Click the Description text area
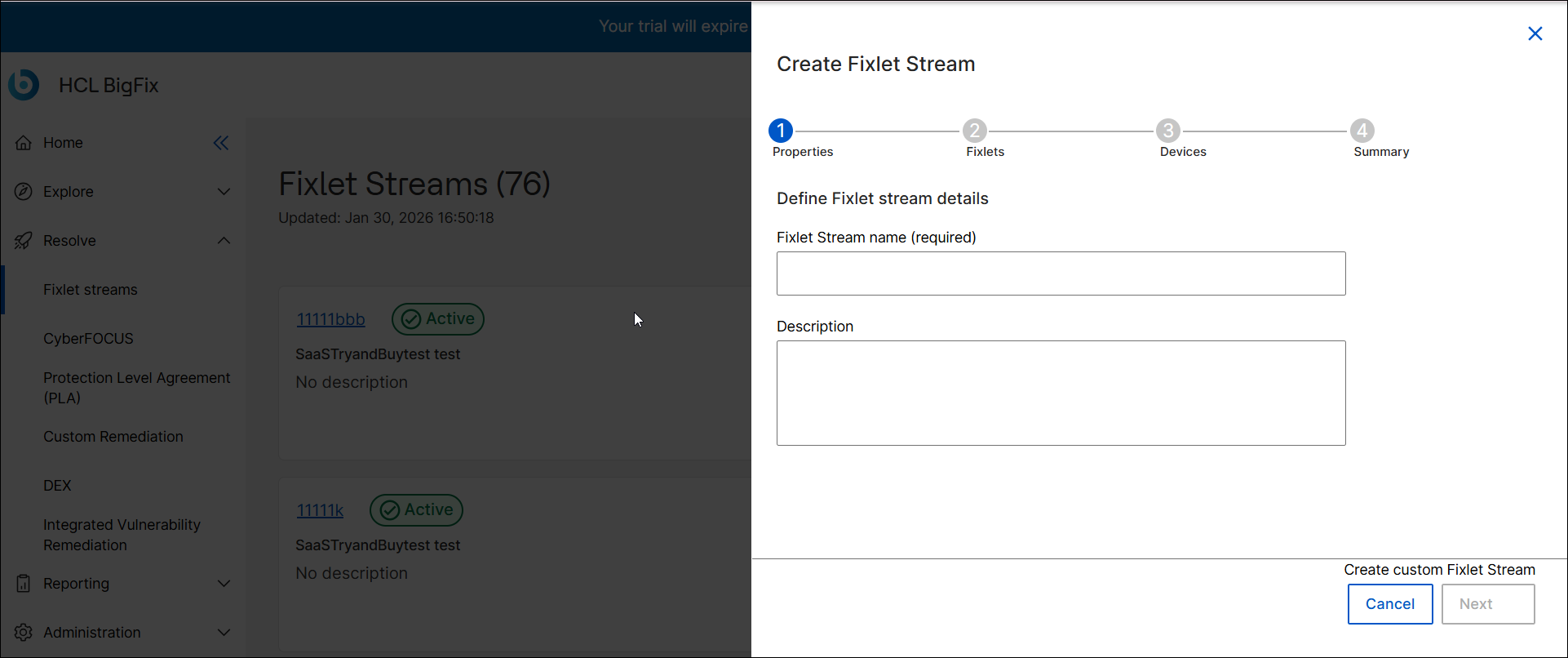This screenshot has height=658, width=1568. [x=1061, y=393]
